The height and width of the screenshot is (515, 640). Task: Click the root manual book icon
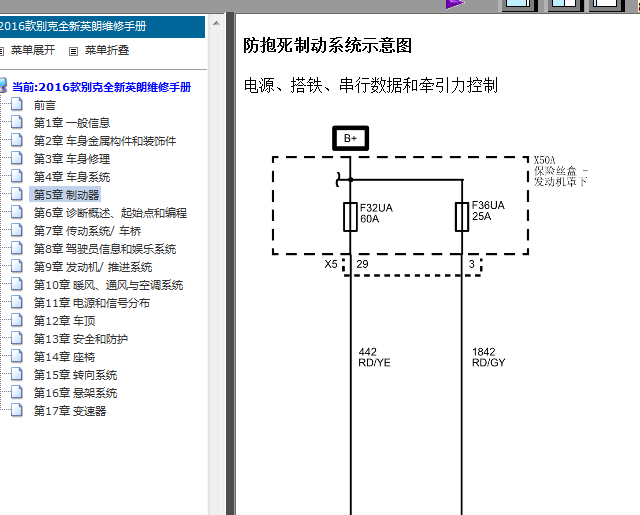pyautogui.click(x=3, y=86)
